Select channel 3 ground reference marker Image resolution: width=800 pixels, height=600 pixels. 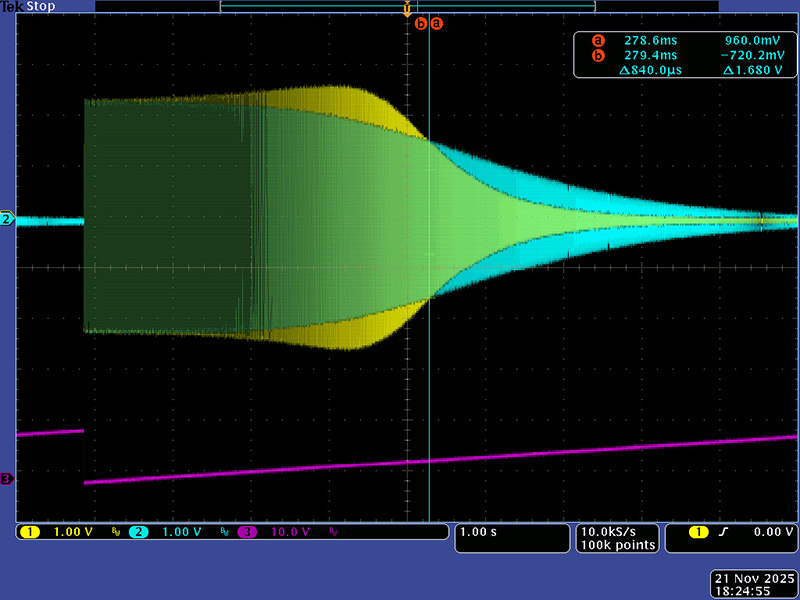pyautogui.click(x=7, y=480)
